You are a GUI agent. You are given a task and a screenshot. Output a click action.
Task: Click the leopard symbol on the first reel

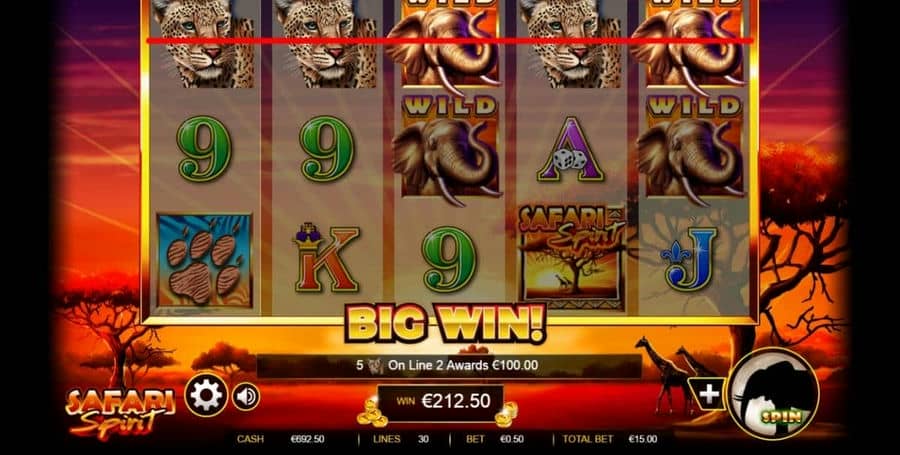point(204,44)
